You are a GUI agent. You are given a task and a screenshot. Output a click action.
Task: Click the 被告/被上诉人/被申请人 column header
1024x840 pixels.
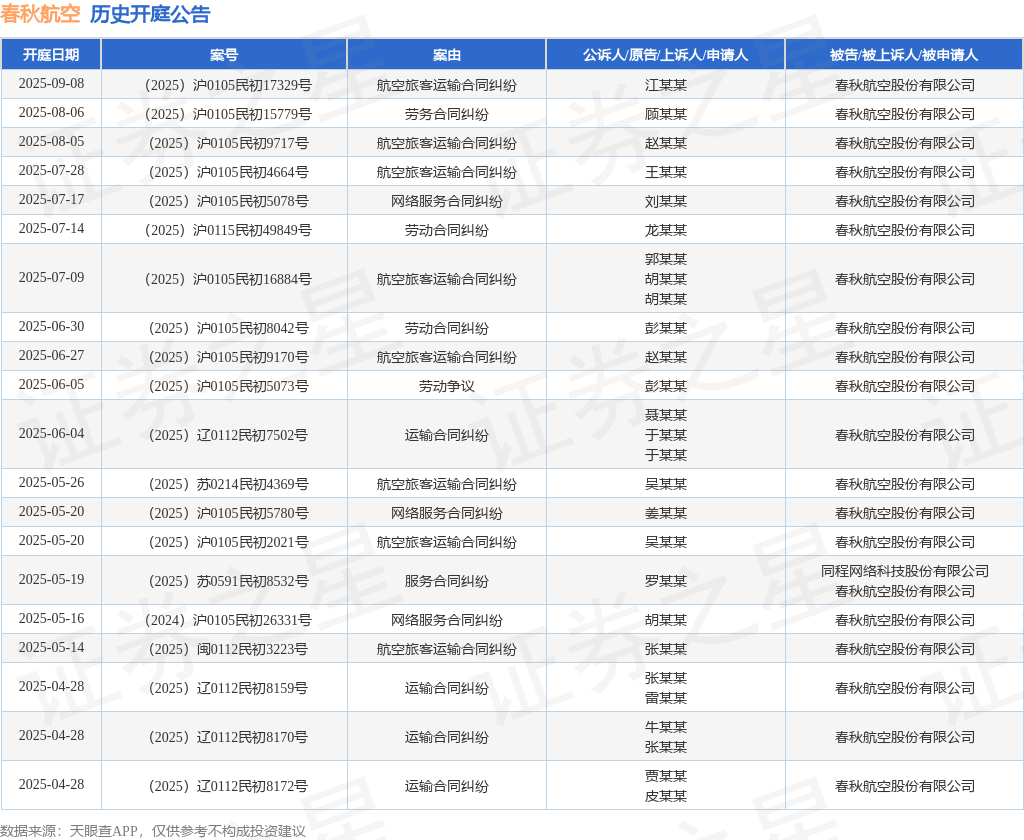tap(904, 55)
